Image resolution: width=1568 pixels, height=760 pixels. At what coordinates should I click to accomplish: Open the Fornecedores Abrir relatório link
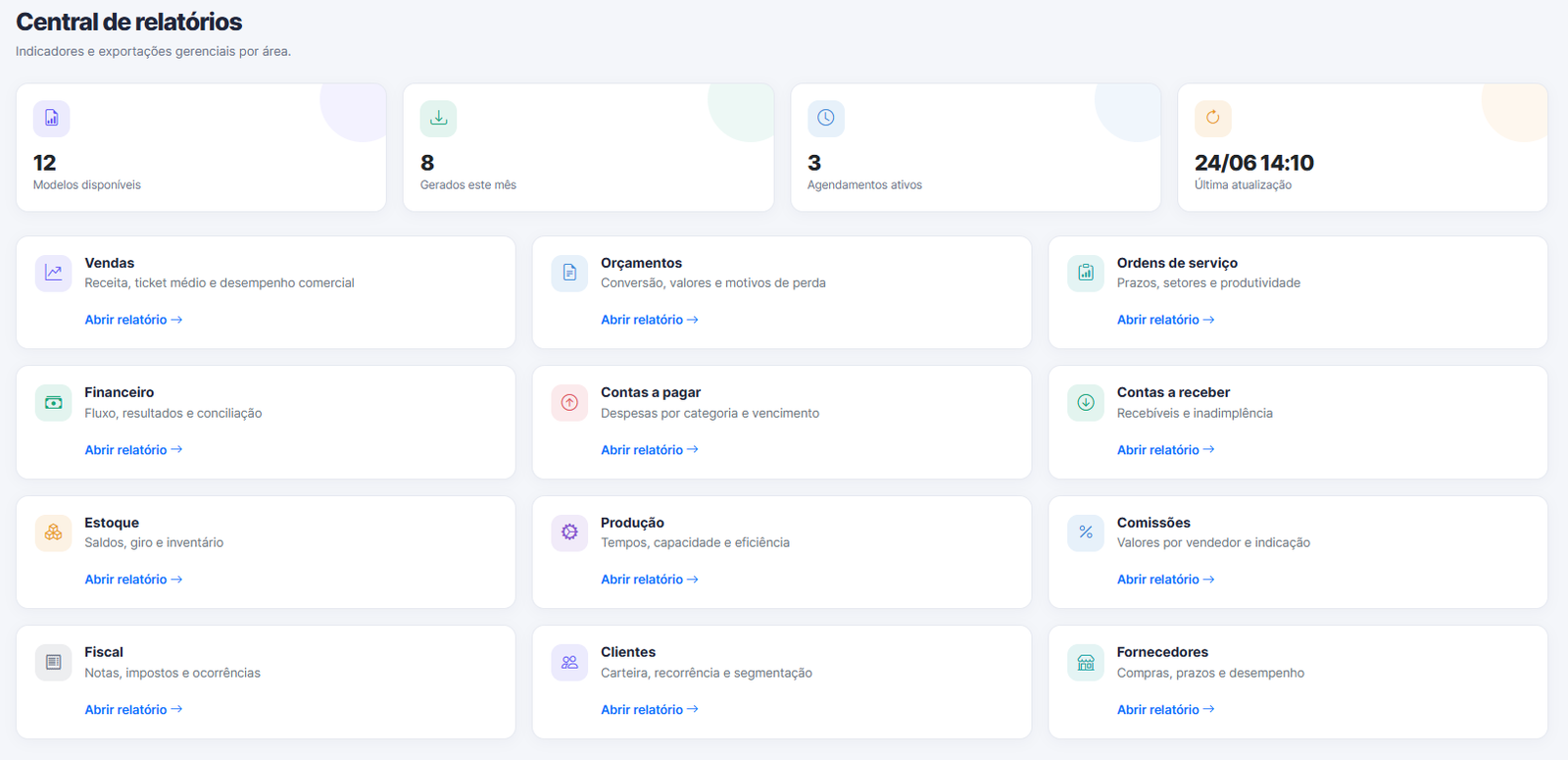tap(1166, 710)
